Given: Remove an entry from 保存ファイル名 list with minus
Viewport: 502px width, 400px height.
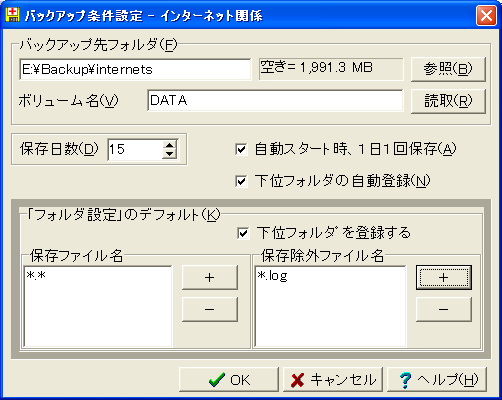Looking at the screenshot, I should tap(210, 309).
